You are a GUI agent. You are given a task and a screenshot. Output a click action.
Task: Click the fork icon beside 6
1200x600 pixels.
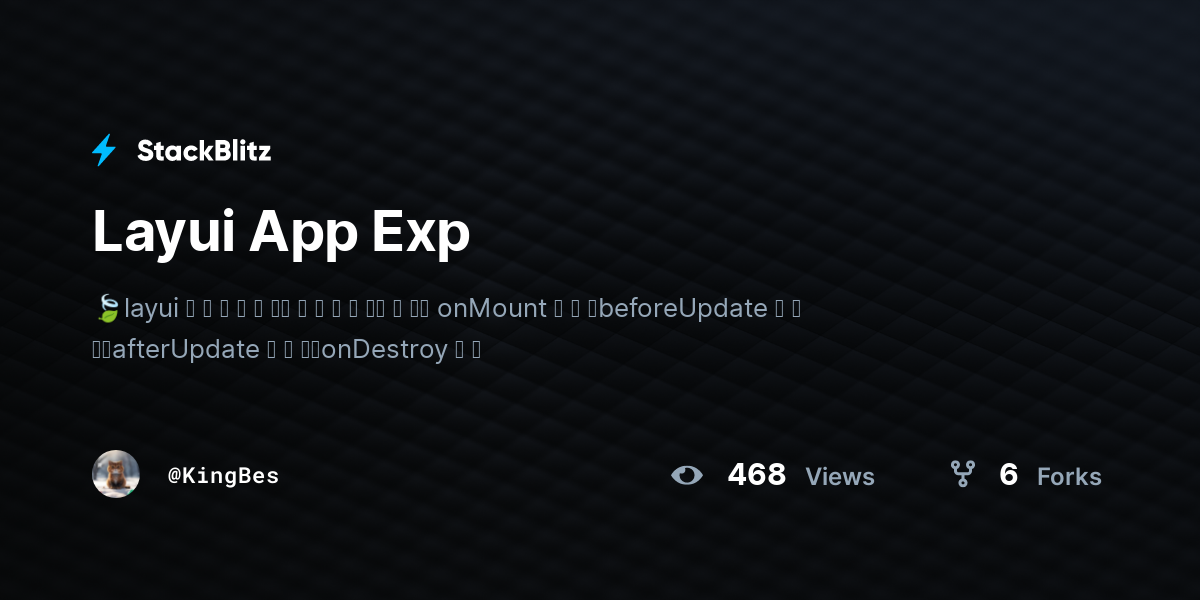pos(962,474)
